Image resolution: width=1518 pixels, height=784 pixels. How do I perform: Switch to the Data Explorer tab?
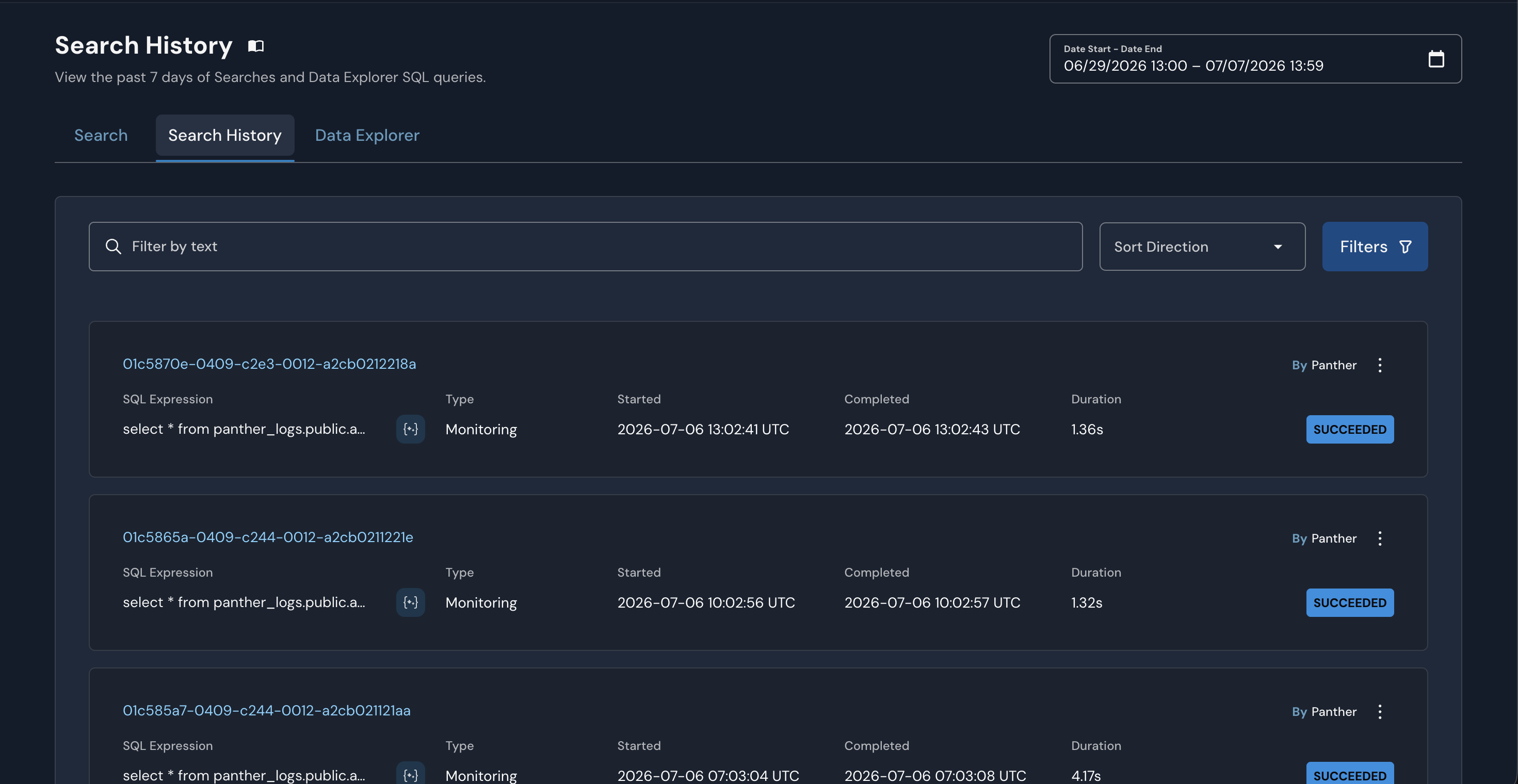tap(367, 135)
